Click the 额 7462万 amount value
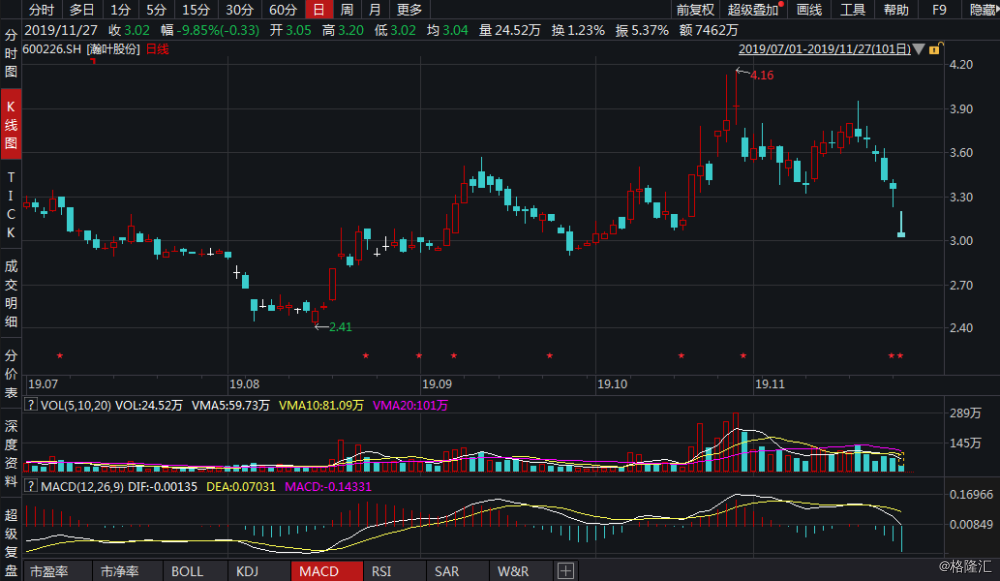Image resolution: width=1000 pixels, height=581 pixels. point(709,31)
